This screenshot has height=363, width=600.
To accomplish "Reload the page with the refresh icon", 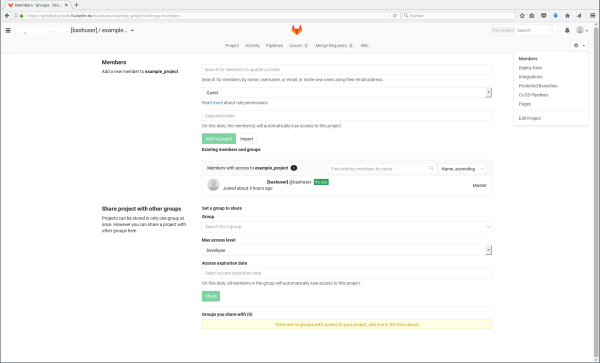I will coord(395,16).
